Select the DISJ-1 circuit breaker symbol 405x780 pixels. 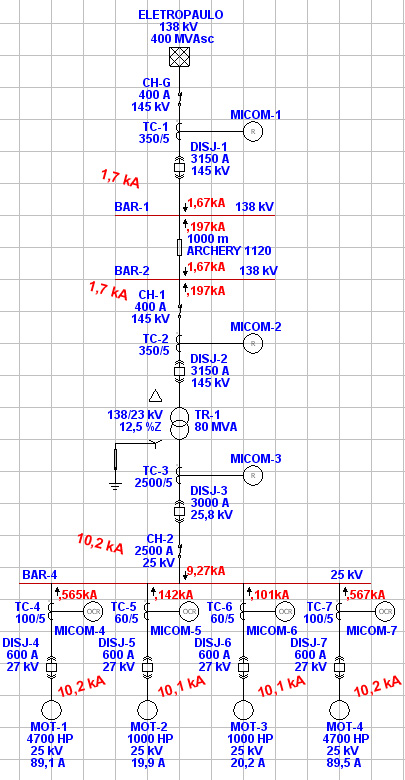(x=180, y=166)
